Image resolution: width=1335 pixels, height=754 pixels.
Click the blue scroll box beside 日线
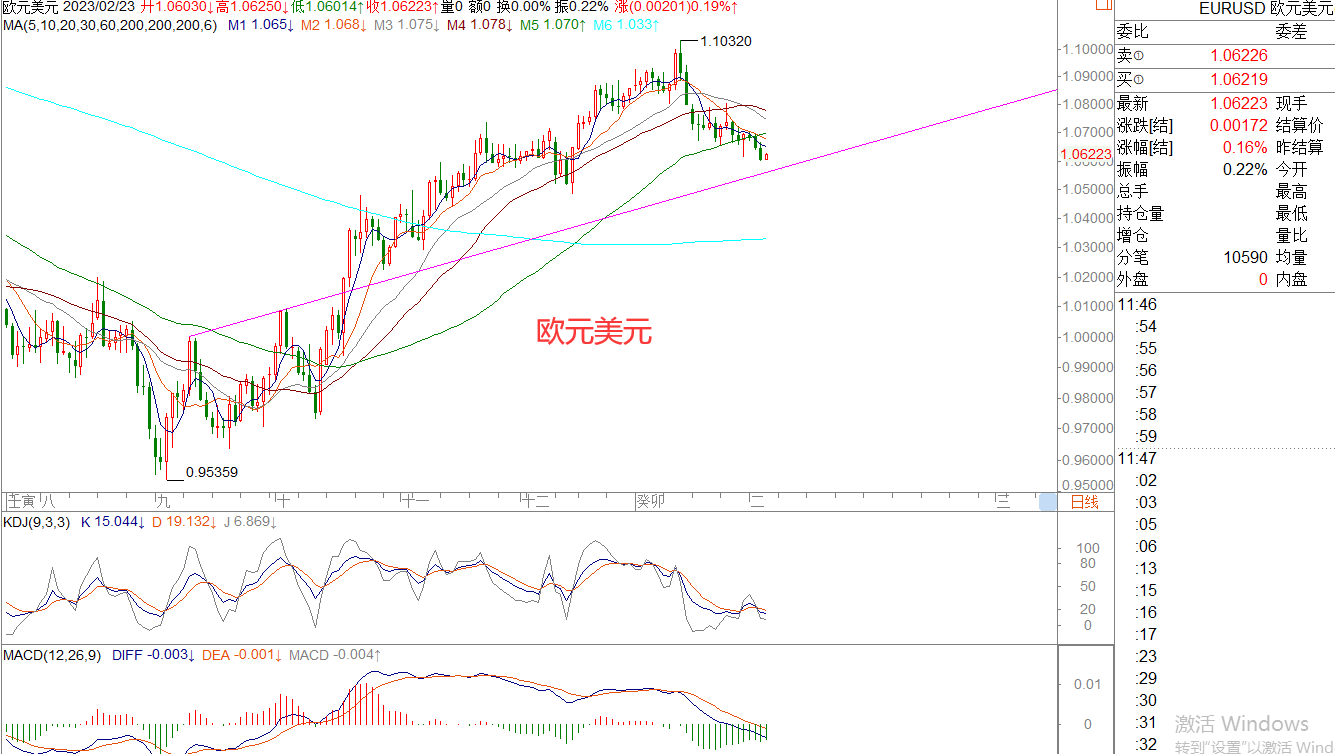1048,502
